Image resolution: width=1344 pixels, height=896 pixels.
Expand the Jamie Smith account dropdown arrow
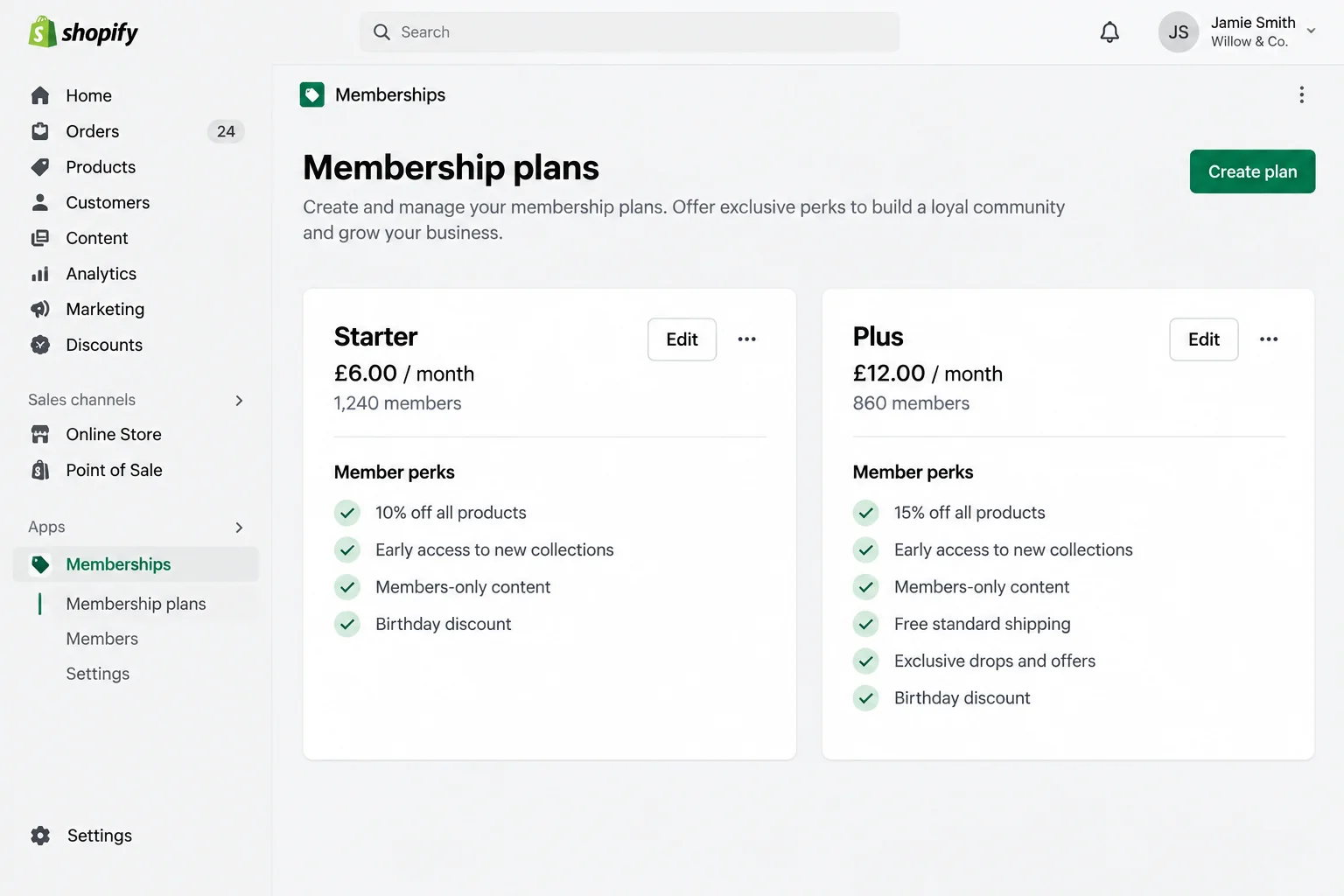(1311, 31)
